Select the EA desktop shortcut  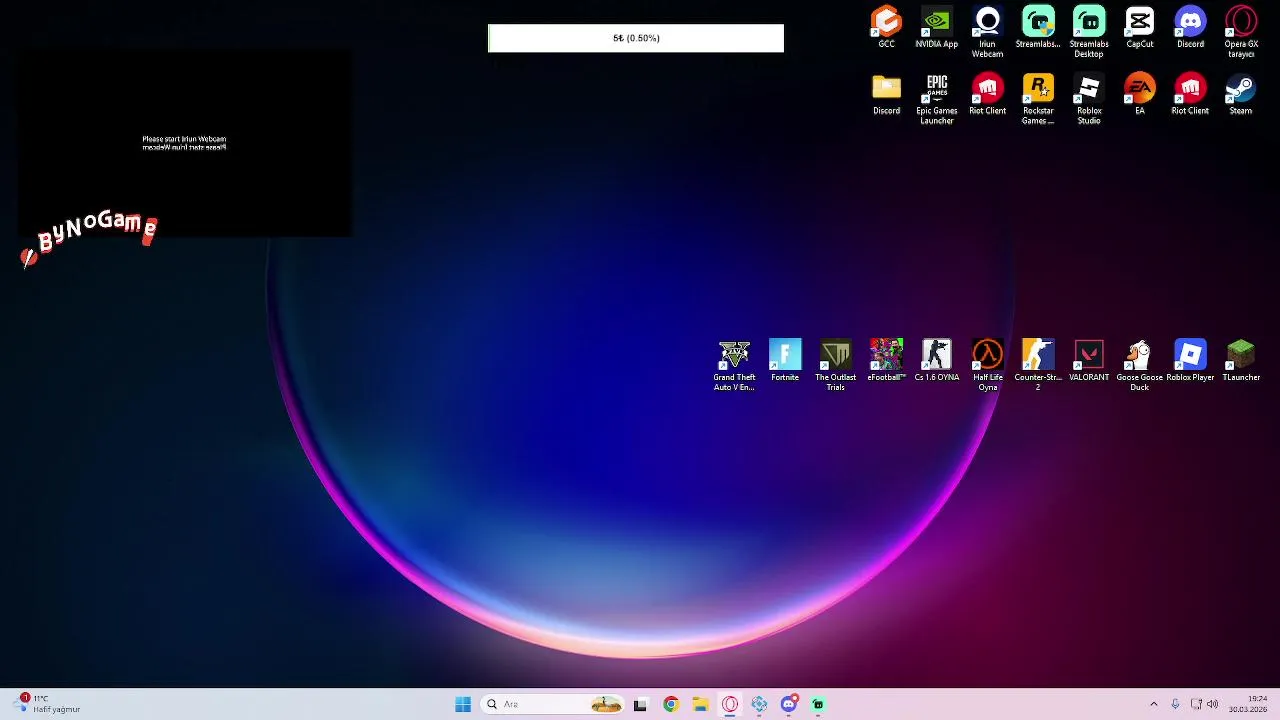pos(1139,94)
